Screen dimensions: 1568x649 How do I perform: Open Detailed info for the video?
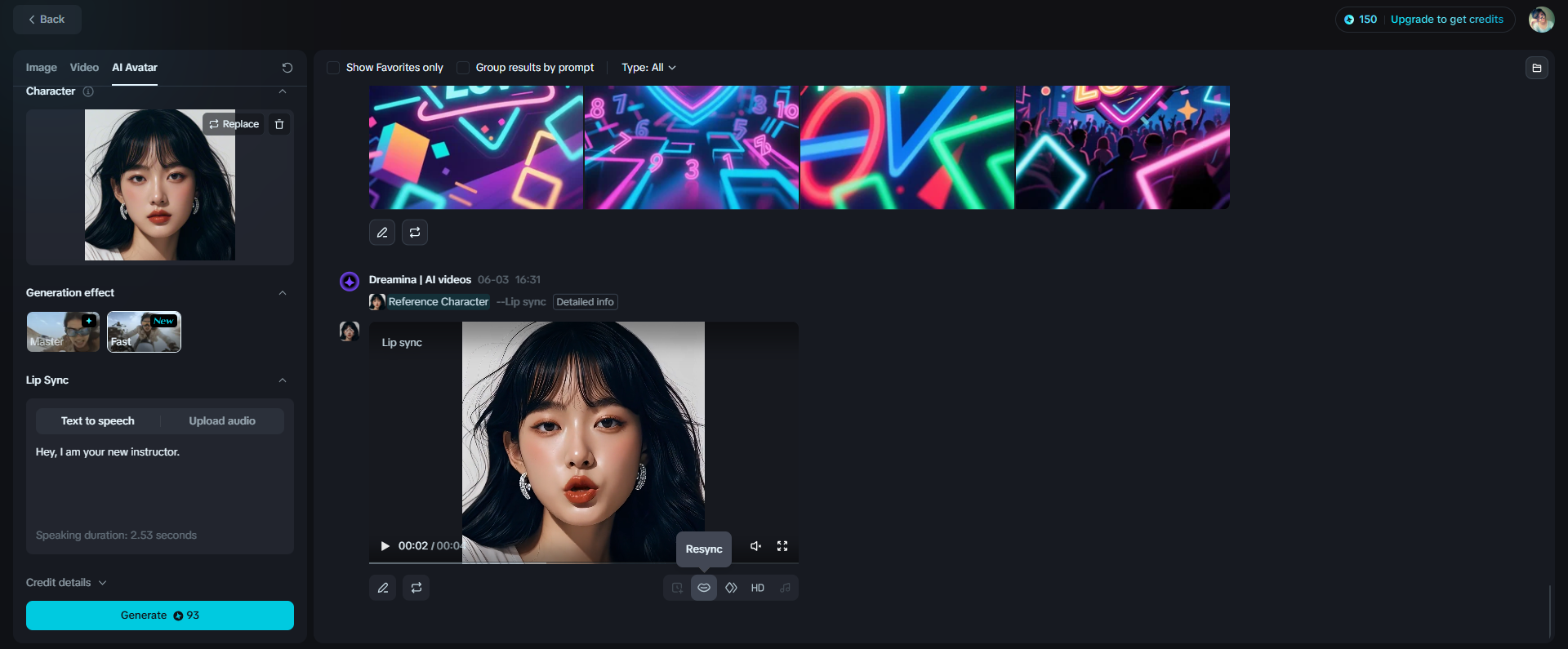point(585,302)
